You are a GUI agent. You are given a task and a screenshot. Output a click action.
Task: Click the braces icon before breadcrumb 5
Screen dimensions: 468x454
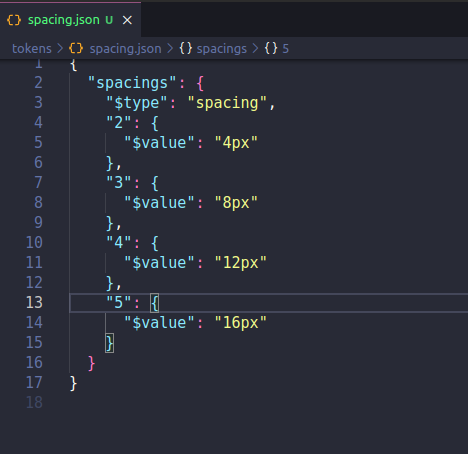pos(271,48)
